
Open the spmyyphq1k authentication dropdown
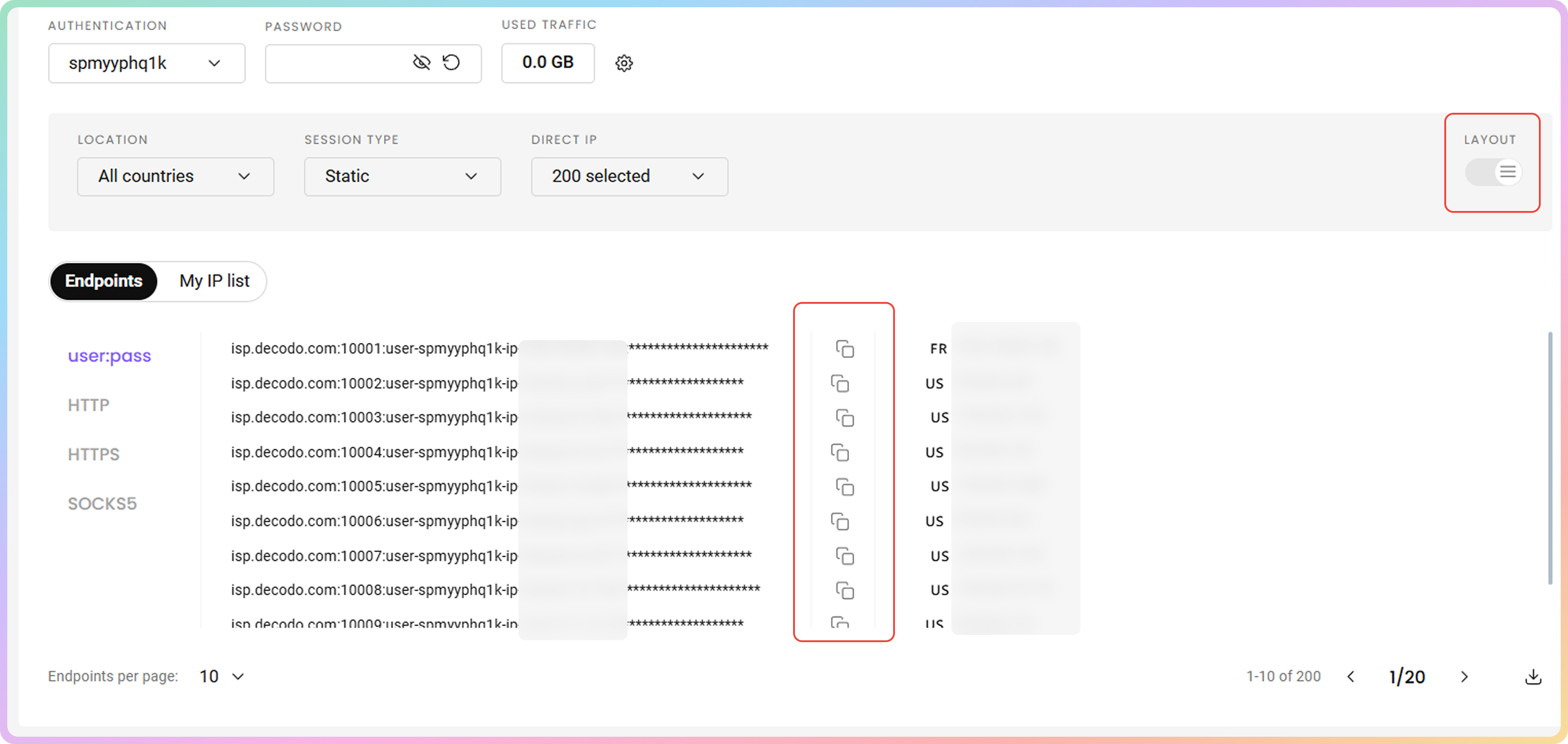click(x=147, y=63)
